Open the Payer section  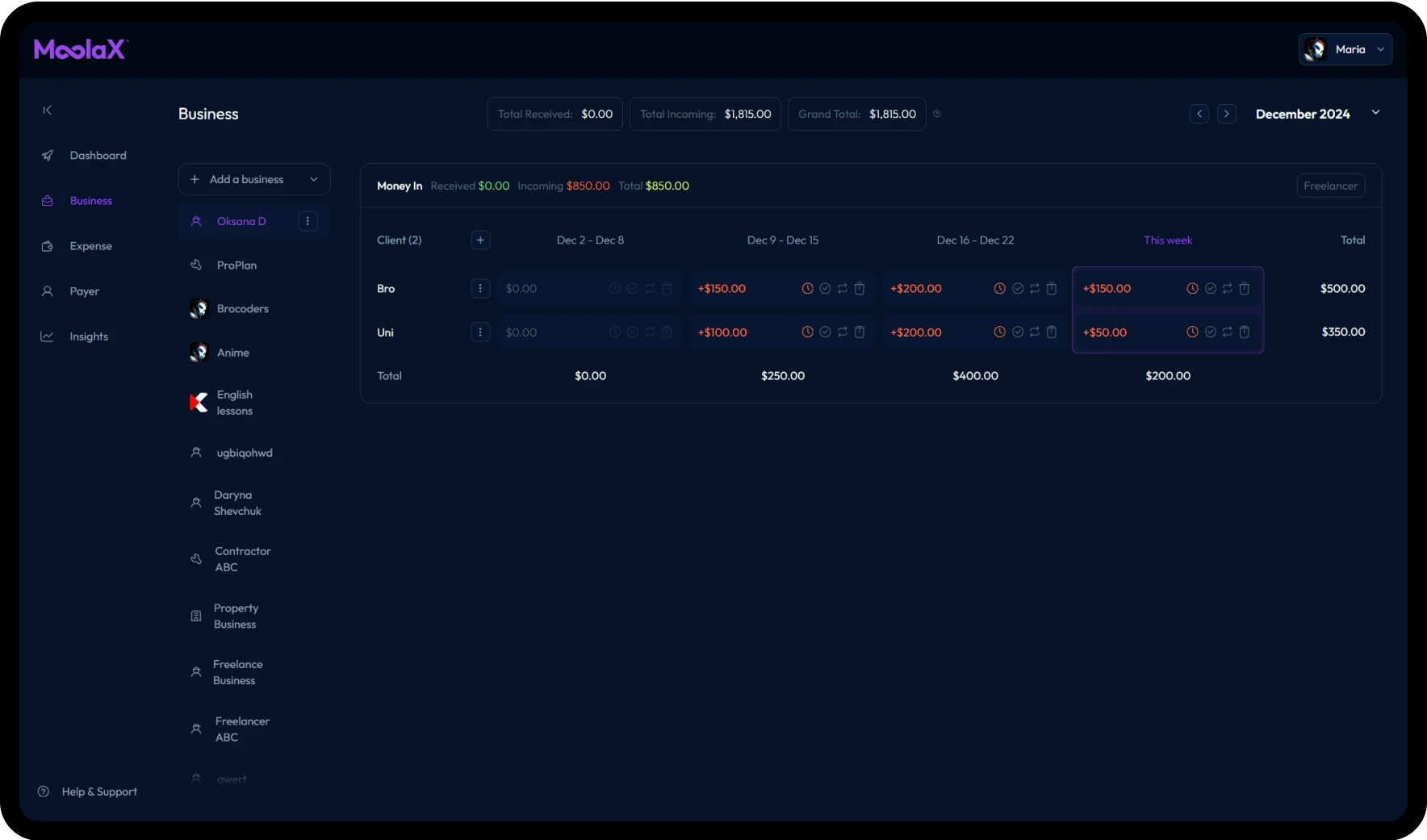coord(71,291)
